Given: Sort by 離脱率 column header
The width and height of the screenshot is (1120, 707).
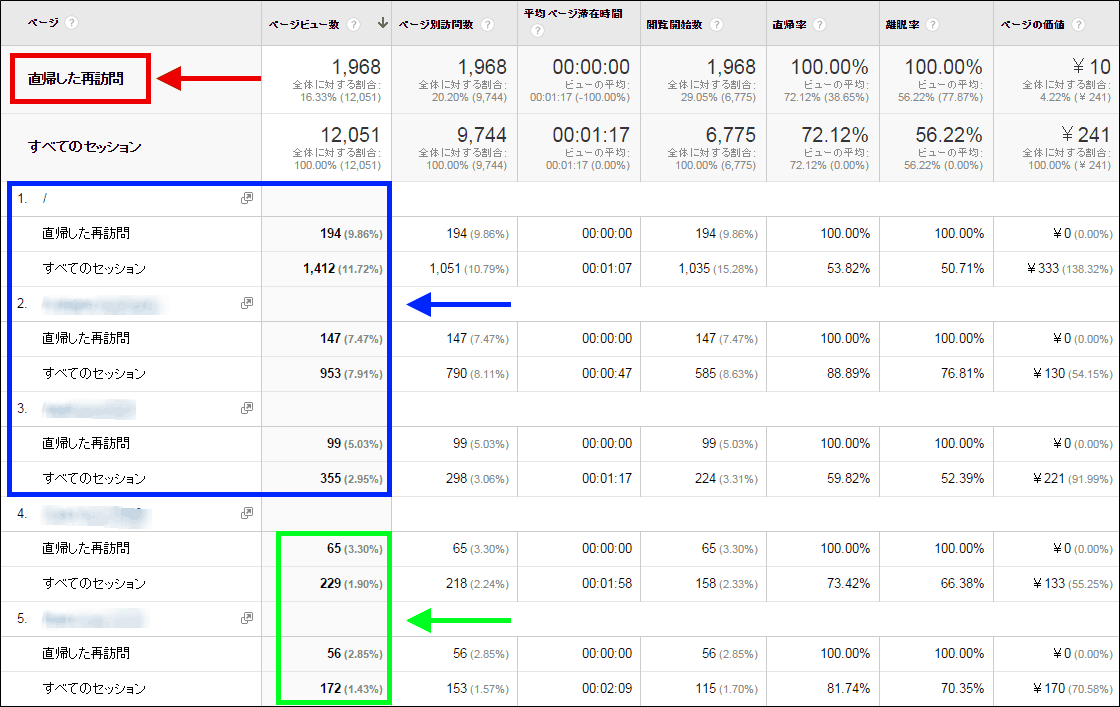Looking at the screenshot, I should (902, 24).
